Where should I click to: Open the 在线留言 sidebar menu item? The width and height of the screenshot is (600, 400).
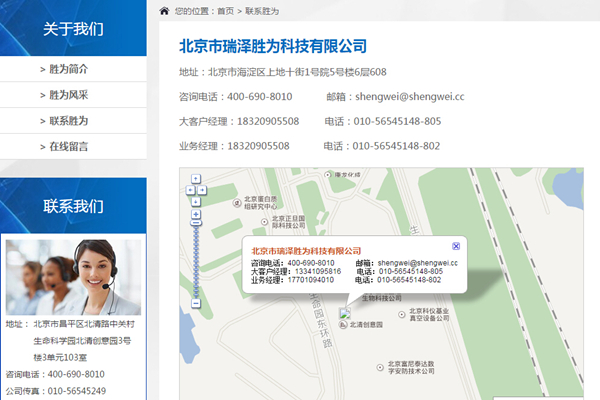pos(73,147)
